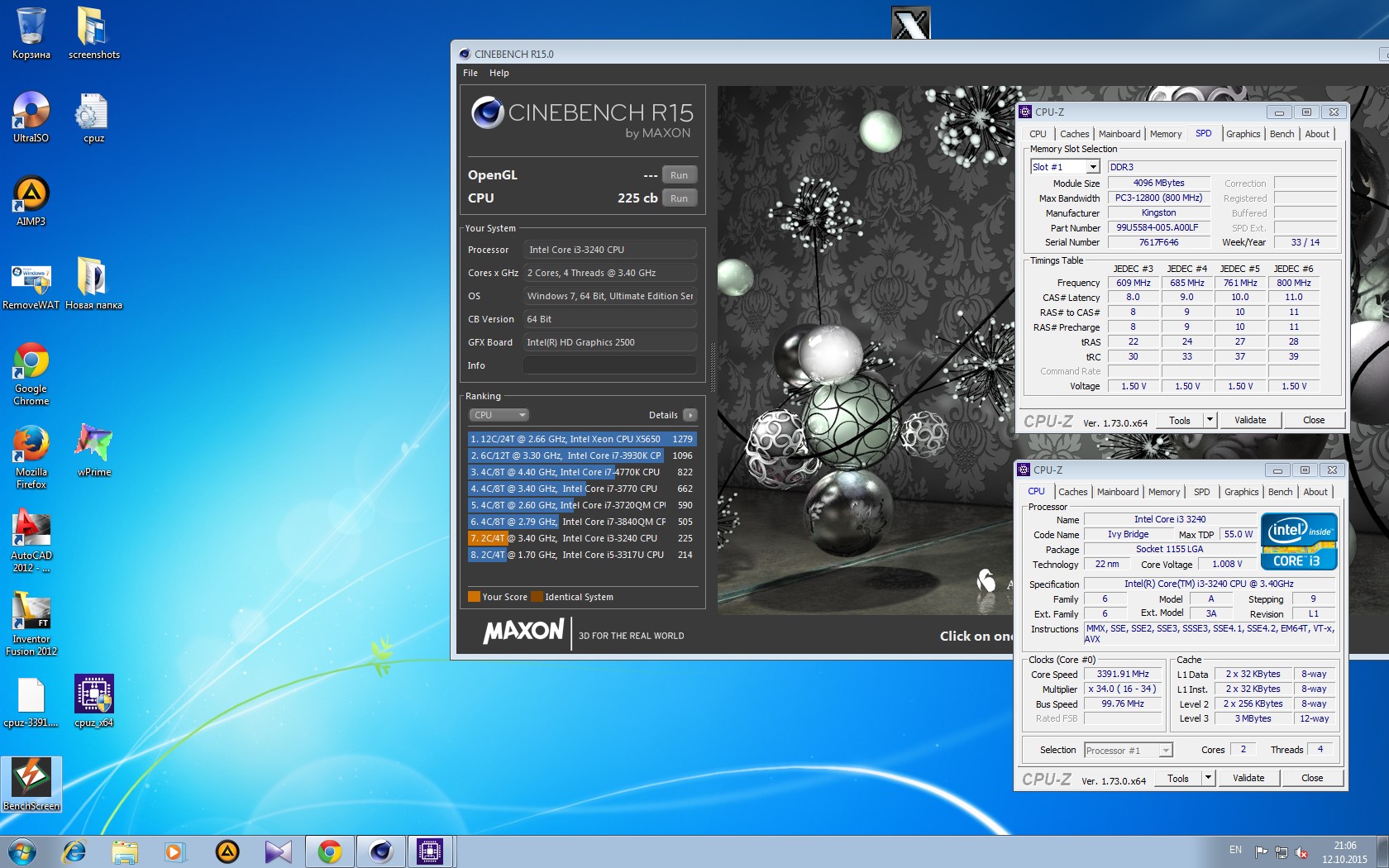Switch to the Caches tab in lower CPU-Z

pyautogui.click(x=1072, y=492)
